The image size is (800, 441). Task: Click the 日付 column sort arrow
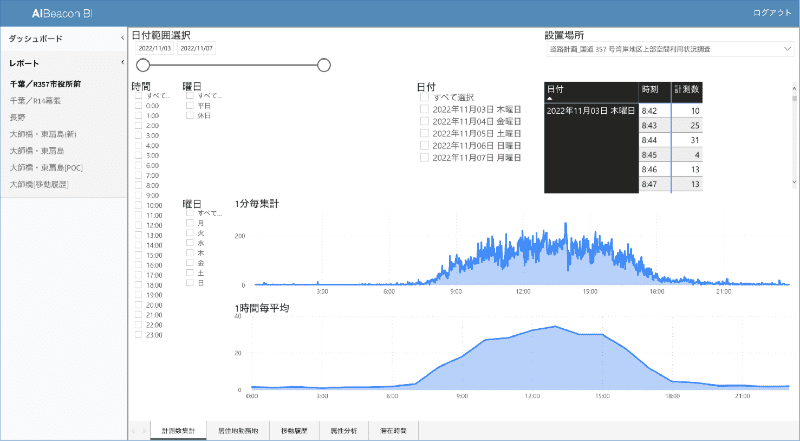(548, 99)
